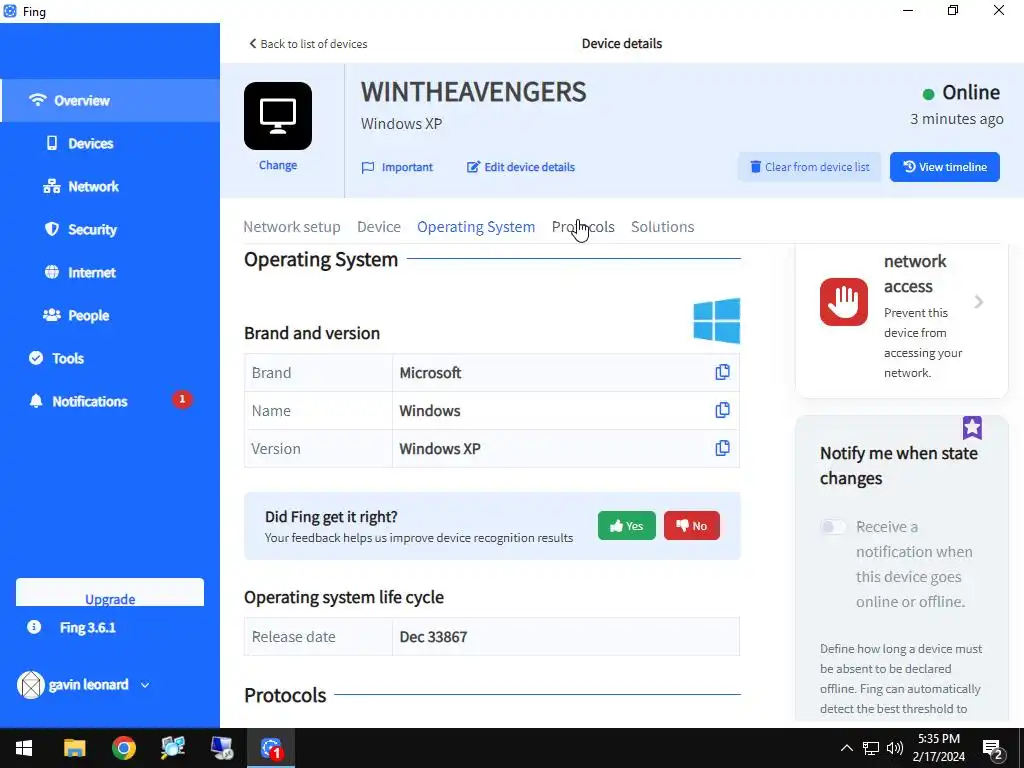Click Change under the device icon
The height and width of the screenshot is (768, 1024).
[278, 165]
